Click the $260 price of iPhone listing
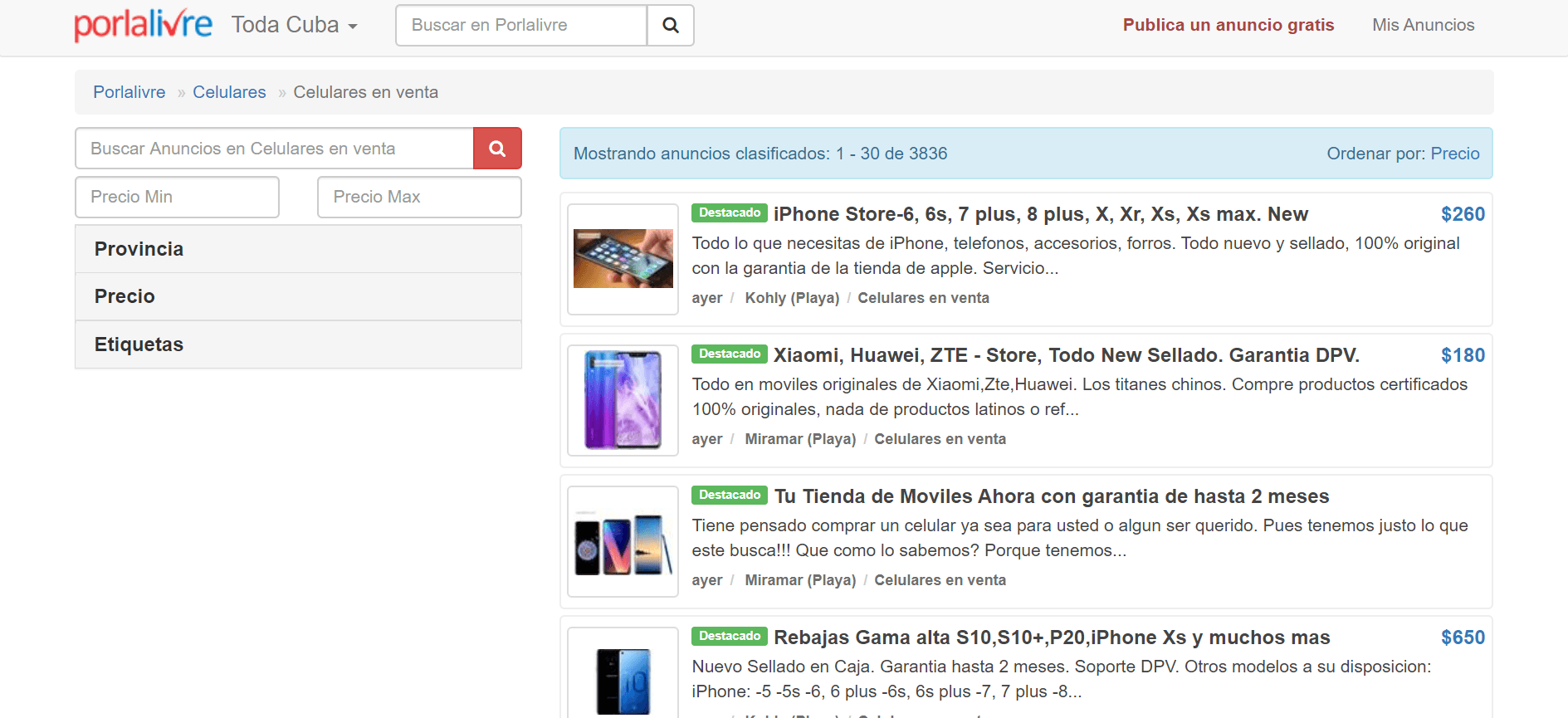1568x718 pixels. tap(1463, 214)
